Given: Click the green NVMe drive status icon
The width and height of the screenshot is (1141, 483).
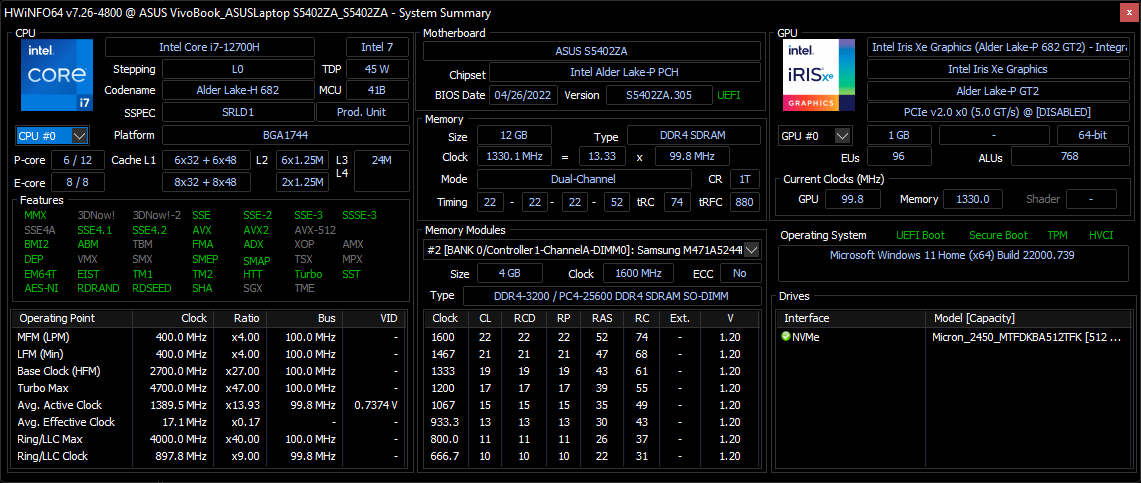Looking at the screenshot, I should pos(786,337).
